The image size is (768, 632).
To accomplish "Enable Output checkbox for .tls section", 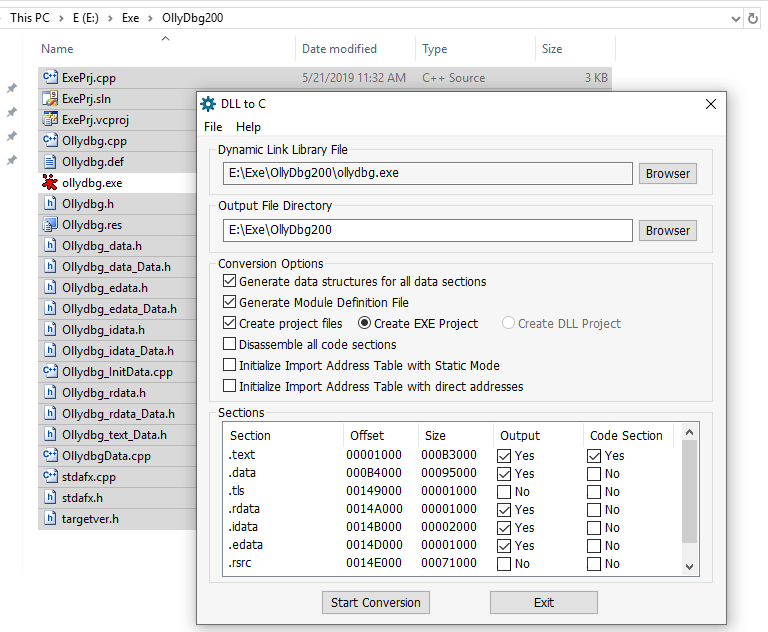I will tap(504, 492).
